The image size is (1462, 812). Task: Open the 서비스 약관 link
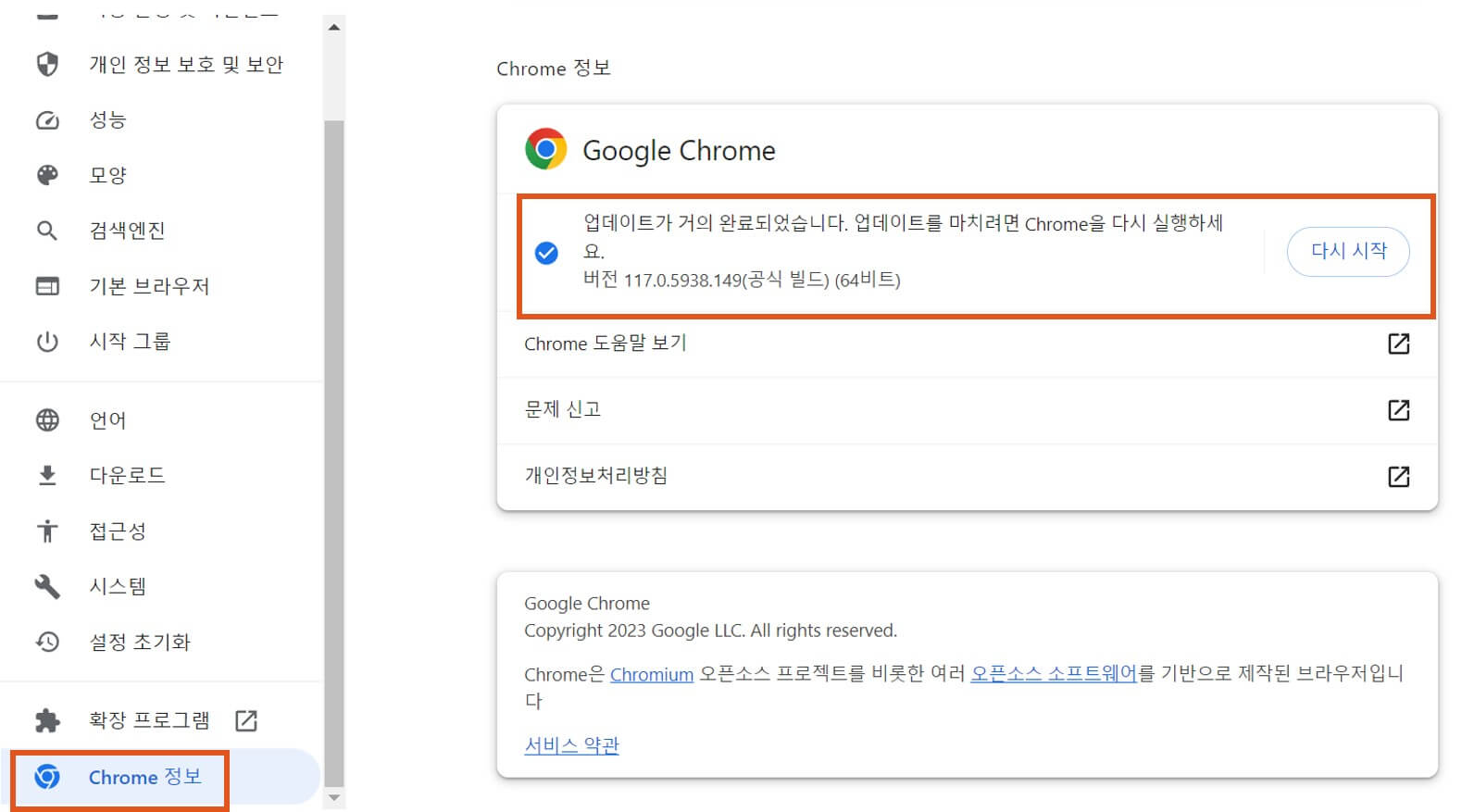pyautogui.click(x=571, y=744)
